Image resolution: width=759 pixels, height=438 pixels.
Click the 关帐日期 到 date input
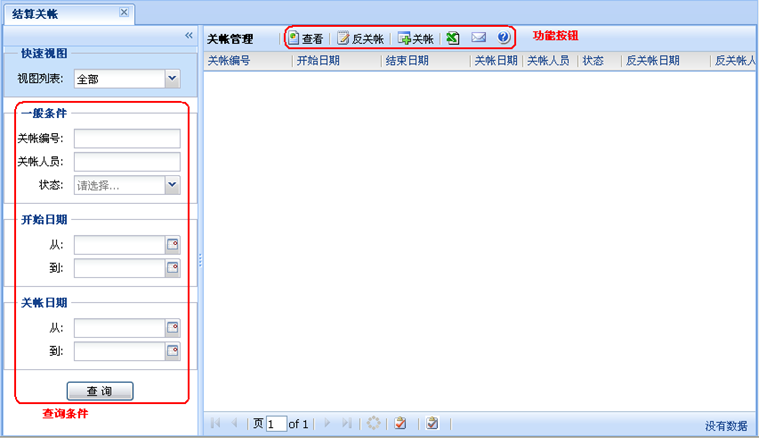[x=120, y=351]
